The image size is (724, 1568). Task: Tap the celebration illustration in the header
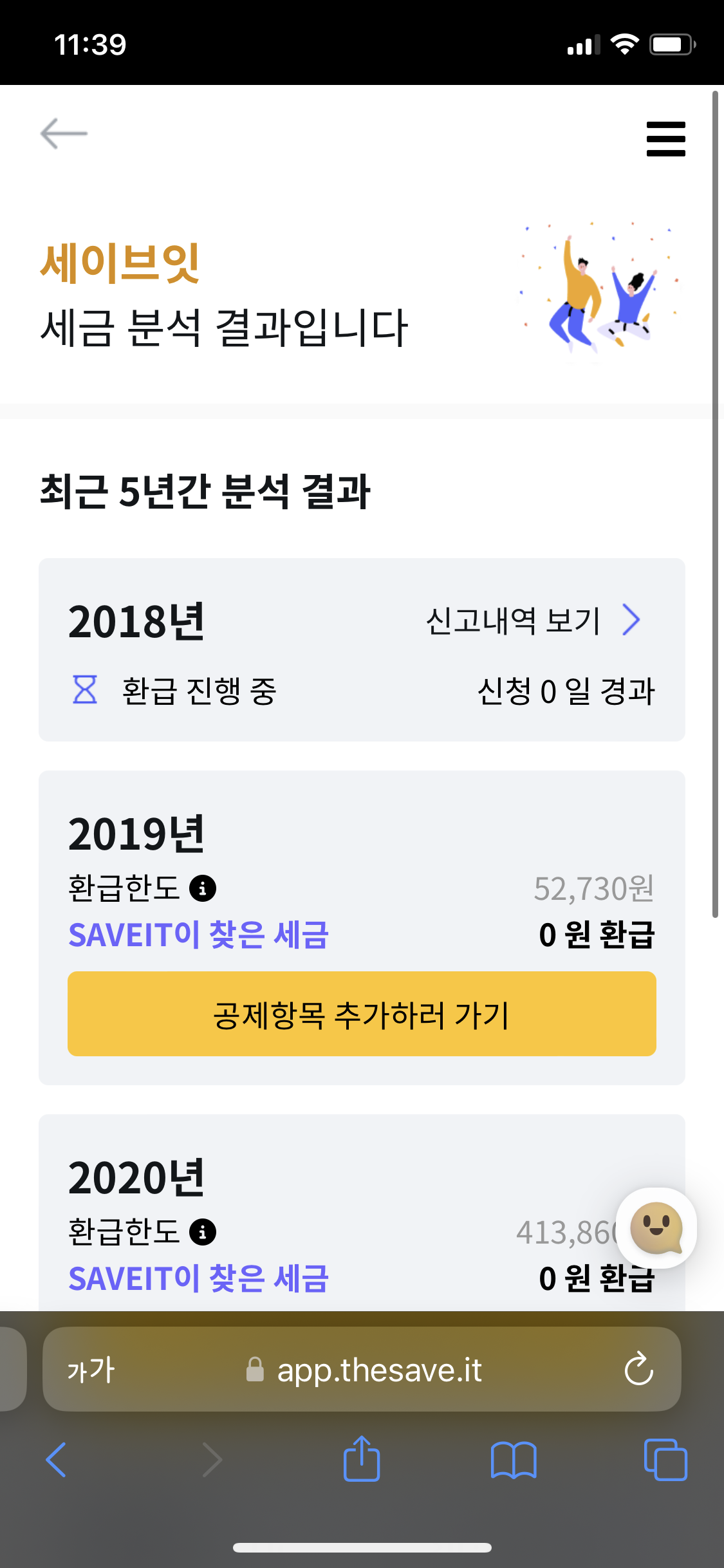point(599,291)
